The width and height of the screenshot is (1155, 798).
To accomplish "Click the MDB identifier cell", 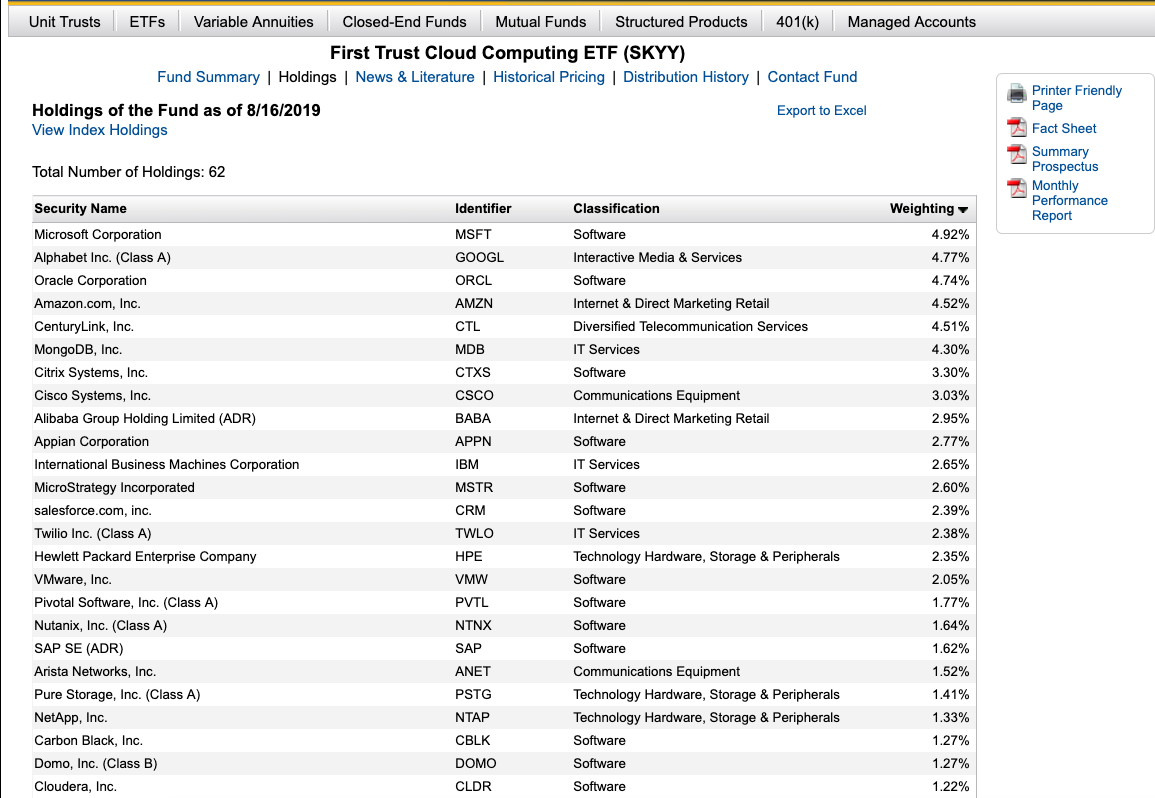I will [469, 349].
